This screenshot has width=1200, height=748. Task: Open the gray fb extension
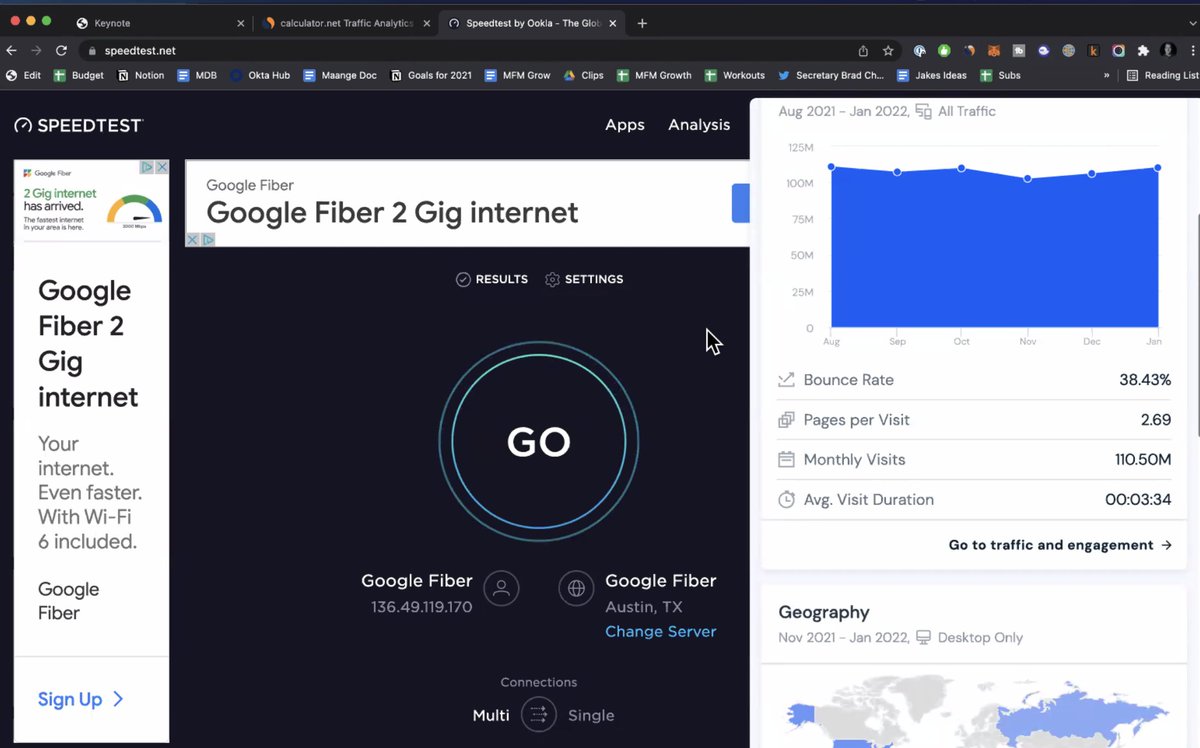click(x=1019, y=50)
